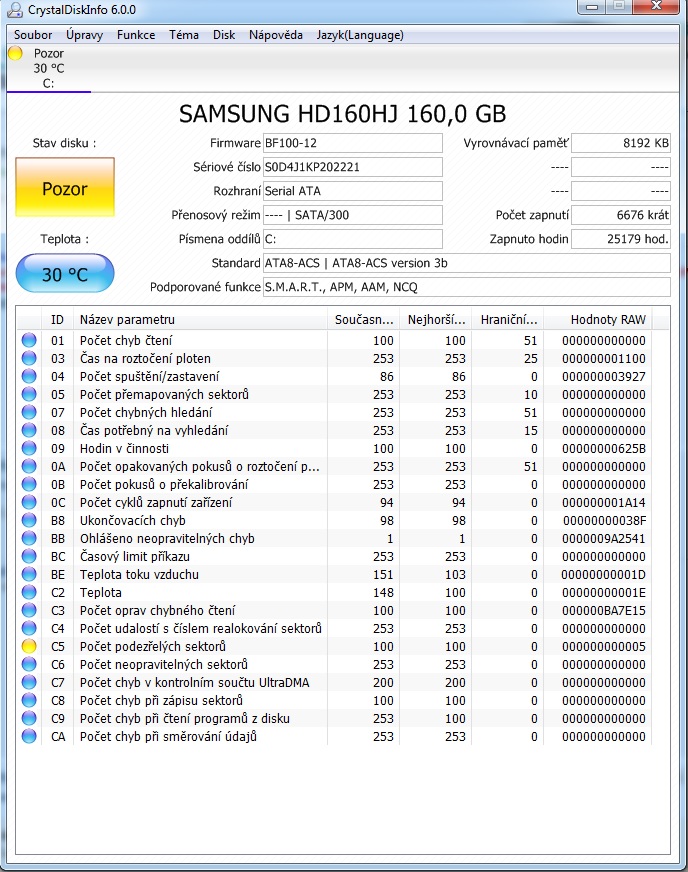Click the blue status dot for row BE
688x872 pixels.
point(29,574)
